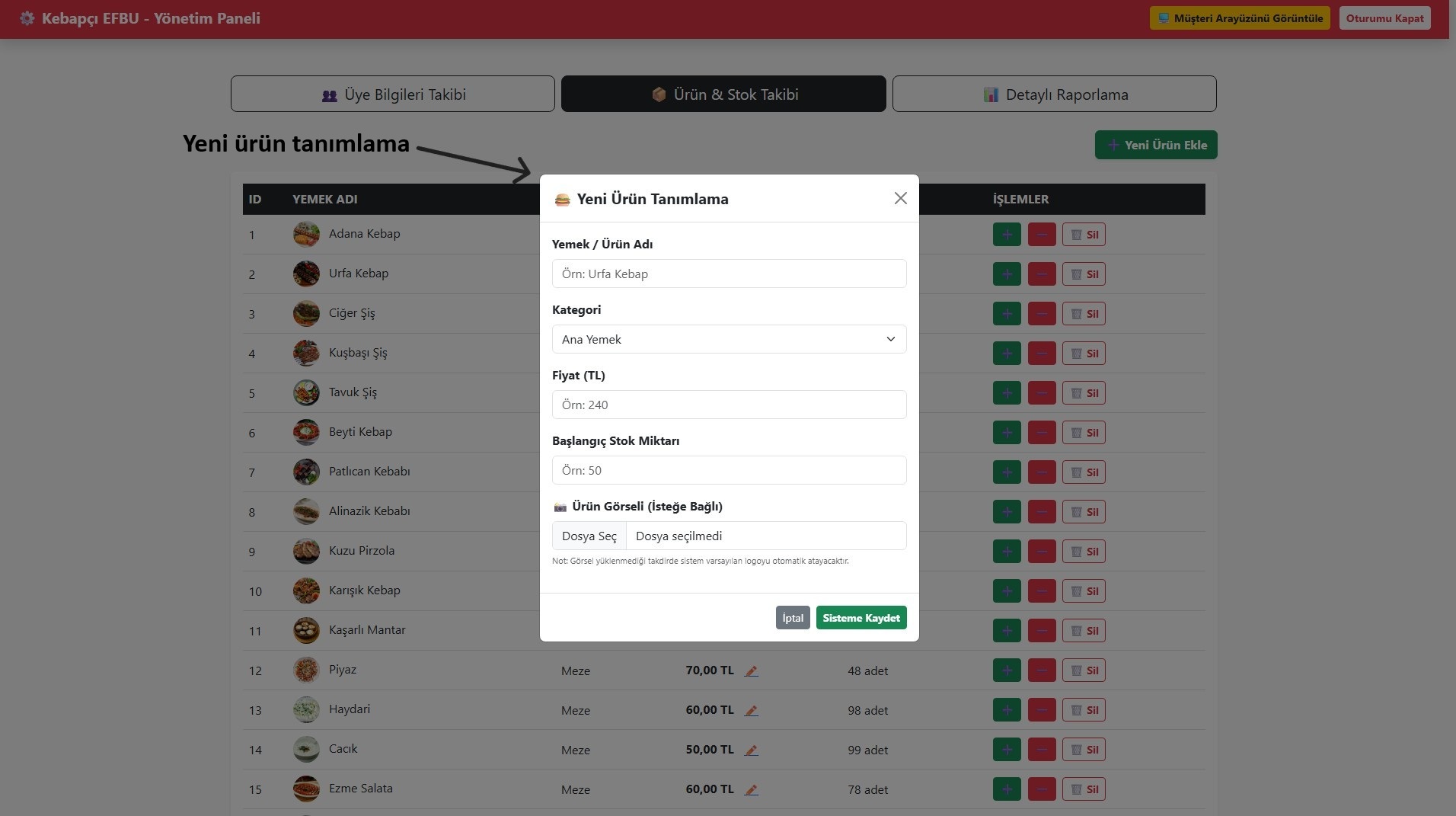Close the Yeni Ürün Tanımlama dialog
This screenshot has height=816, width=1456.
(x=900, y=198)
